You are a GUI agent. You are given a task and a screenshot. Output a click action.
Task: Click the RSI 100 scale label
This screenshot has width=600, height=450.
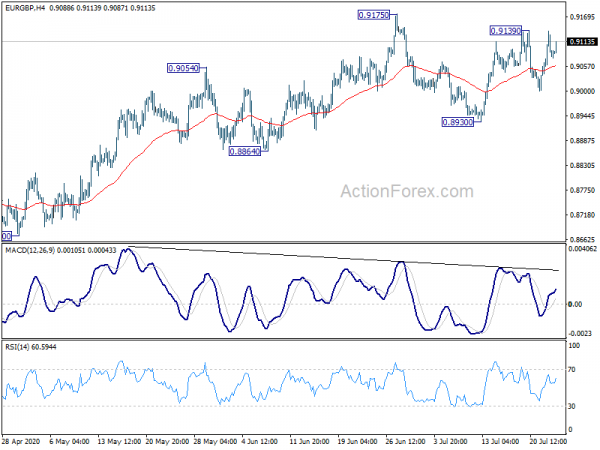point(574,346)
